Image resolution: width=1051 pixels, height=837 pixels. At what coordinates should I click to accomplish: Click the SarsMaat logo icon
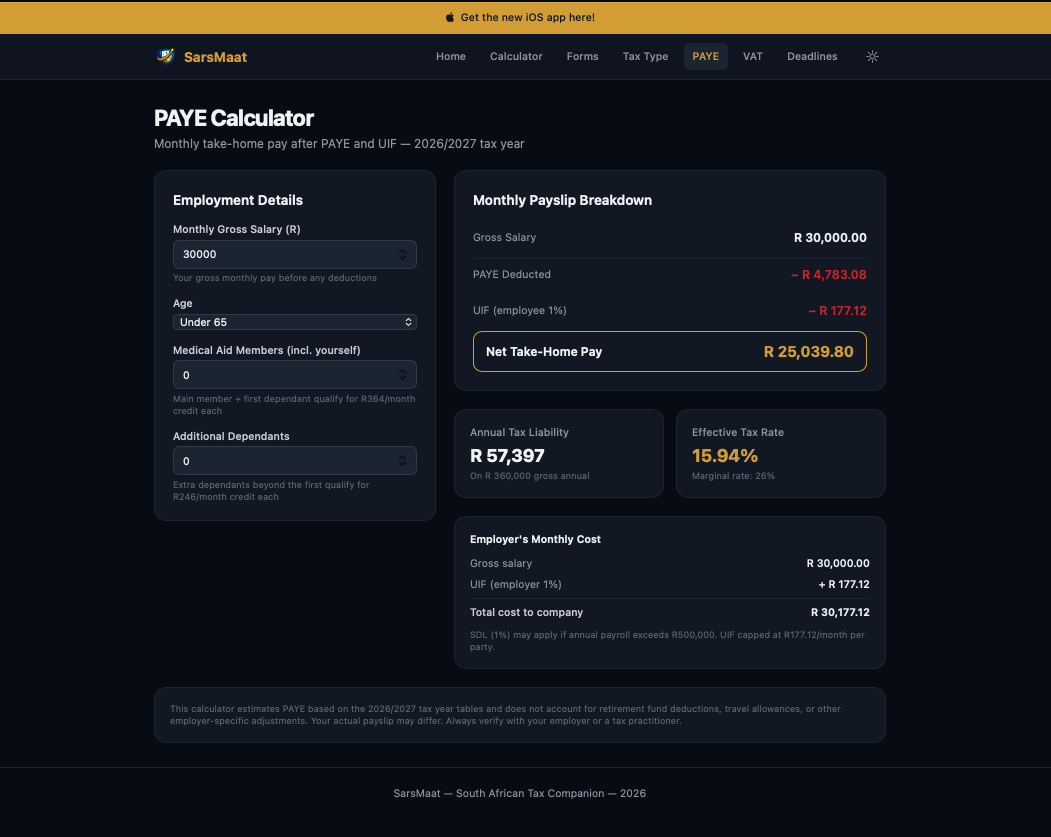click(x=165, y=56)
